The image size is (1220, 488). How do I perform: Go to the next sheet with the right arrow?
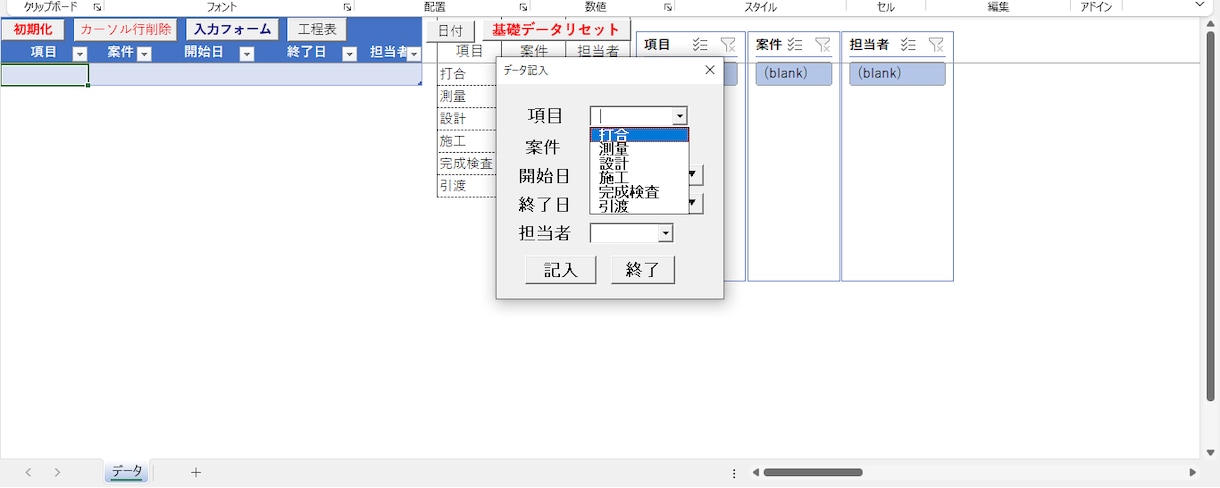(x=58, y=472)
